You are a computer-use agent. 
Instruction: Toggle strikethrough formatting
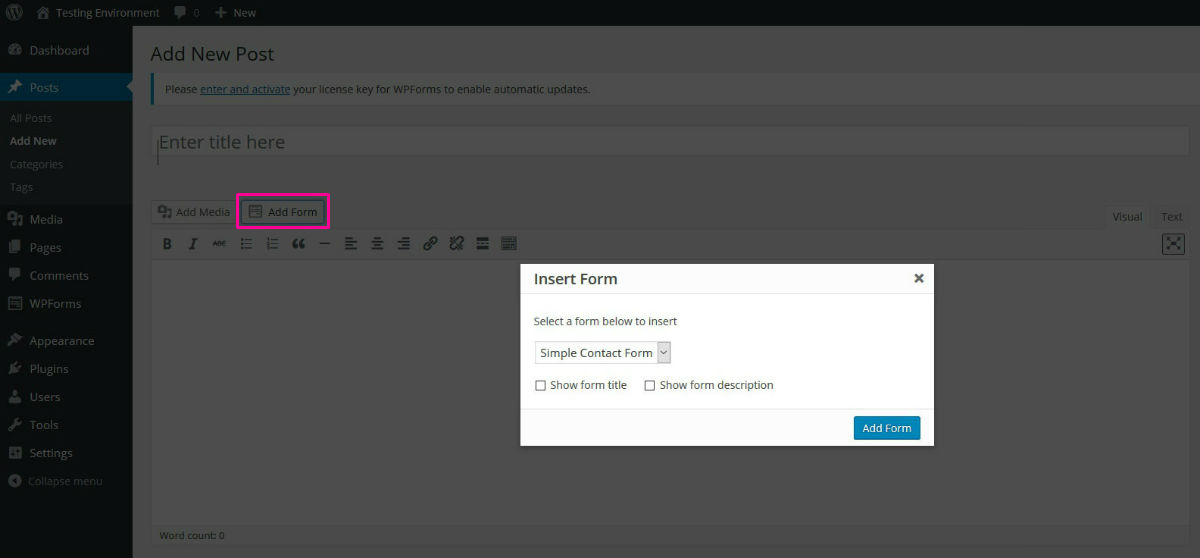pos(219,243)
